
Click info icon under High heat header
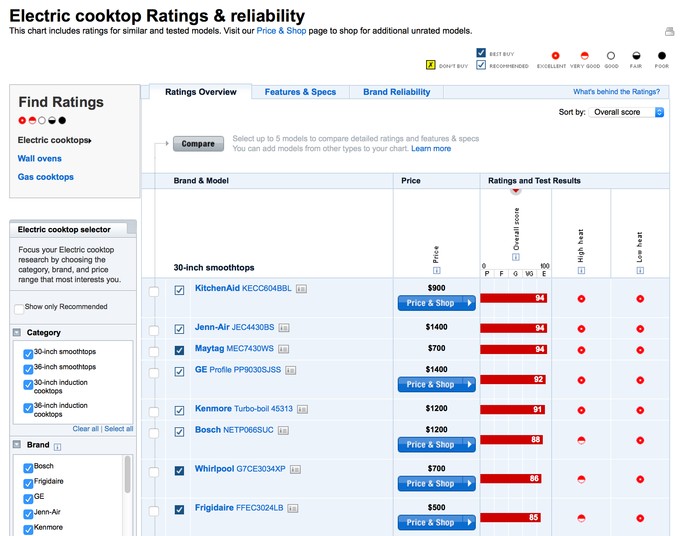click(x=582, y=271)
